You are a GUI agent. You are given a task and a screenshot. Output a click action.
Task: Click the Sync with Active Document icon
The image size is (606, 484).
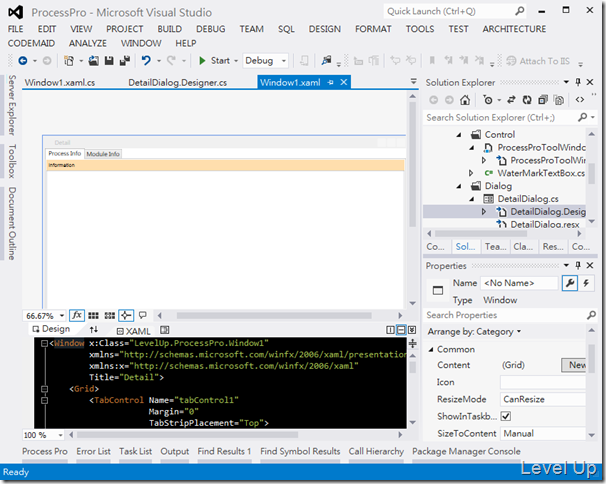click(511, 100)
